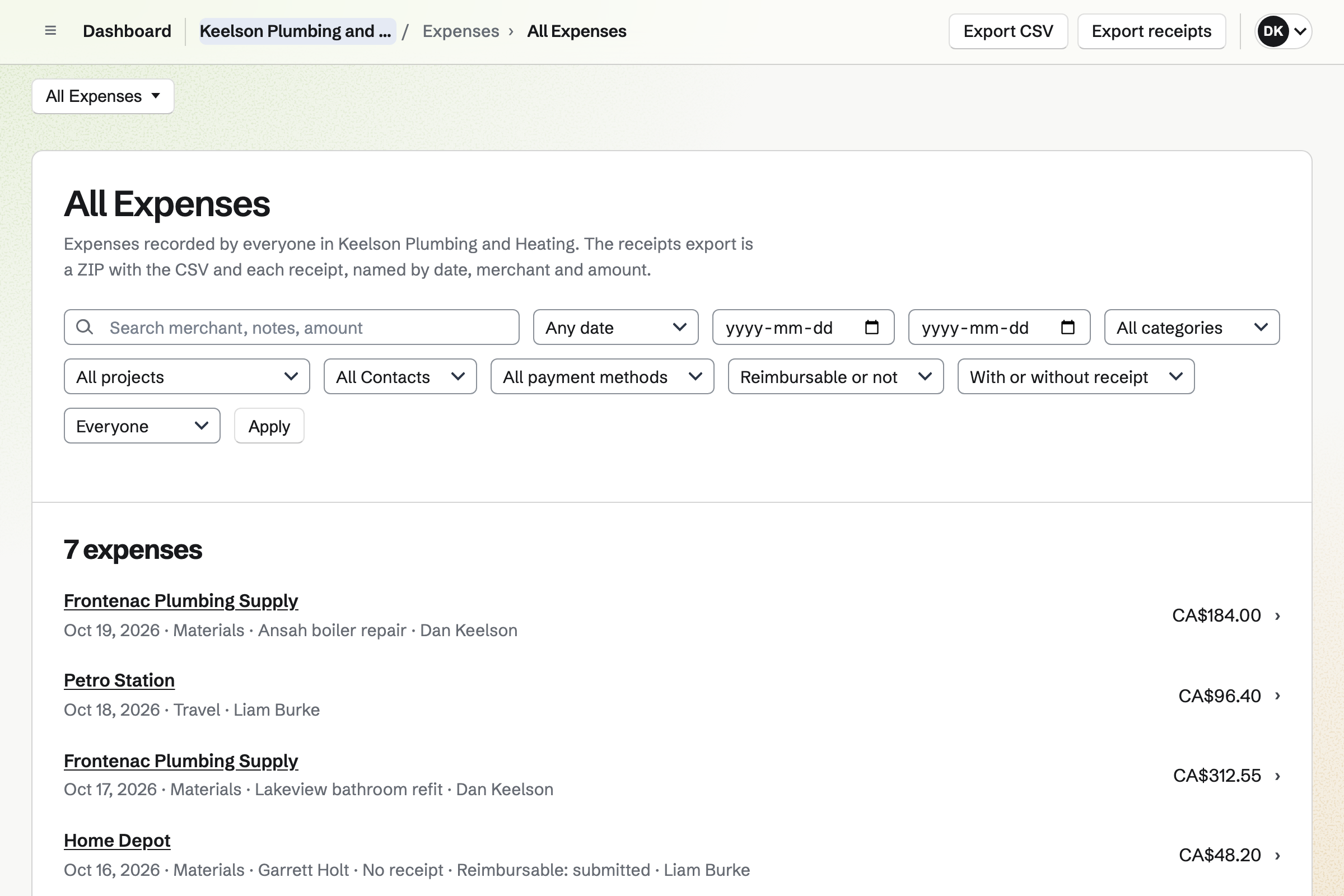Click the '7 expenses' heading
Screen dimensions: 1344x896
tap(133, 550)
